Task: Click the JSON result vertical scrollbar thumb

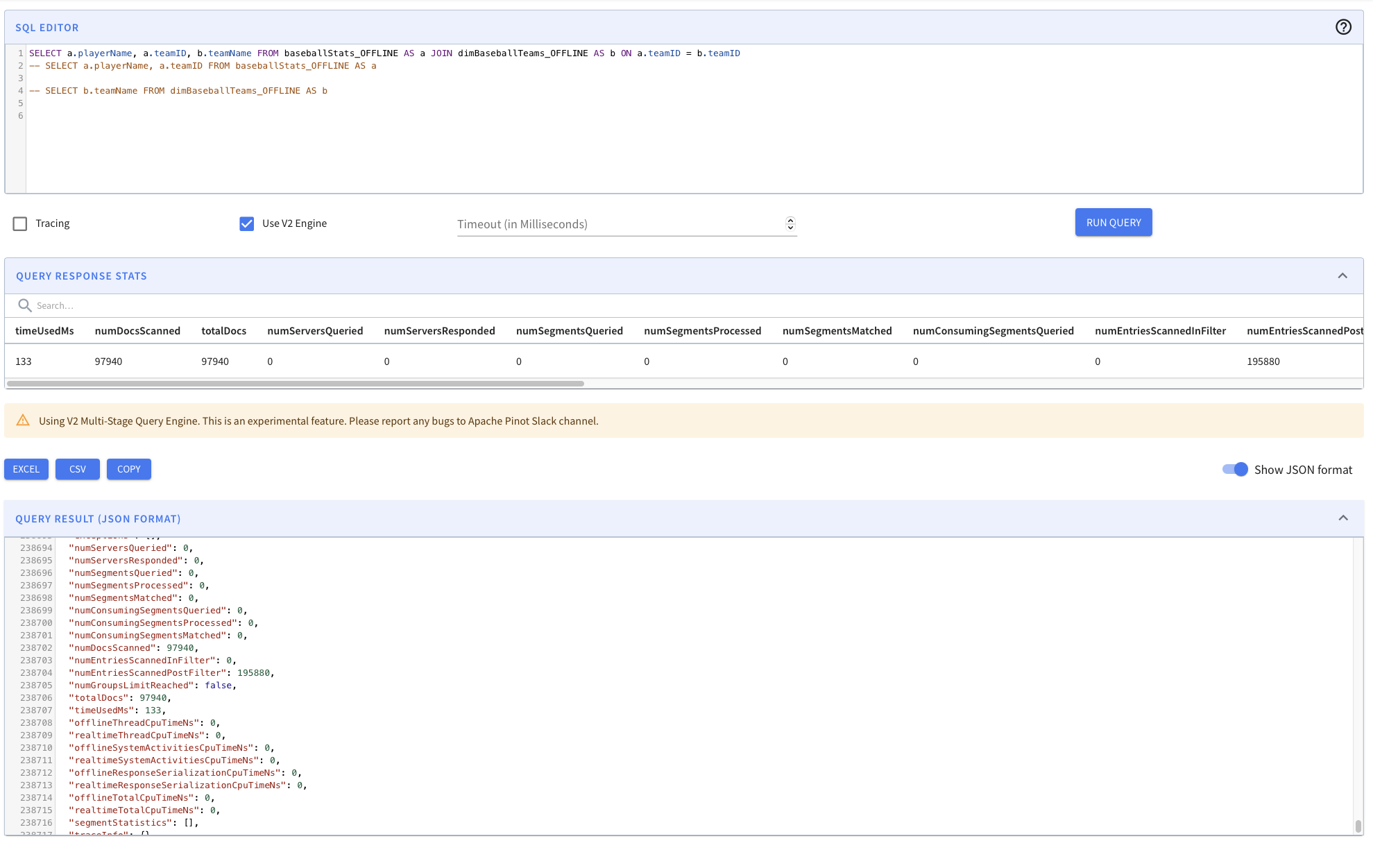Action: pos(1358,826)
